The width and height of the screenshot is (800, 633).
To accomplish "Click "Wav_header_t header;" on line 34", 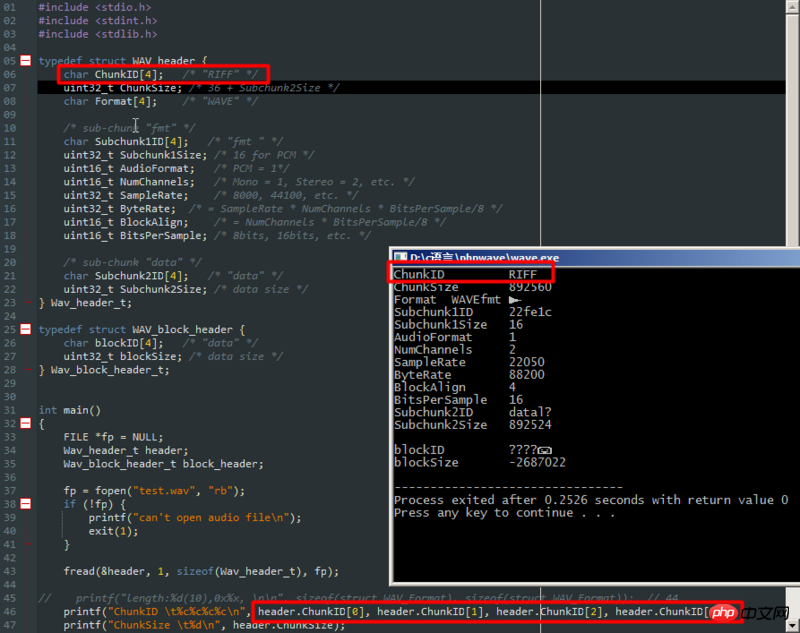I will pyautogui.click(x=126, y=450).
